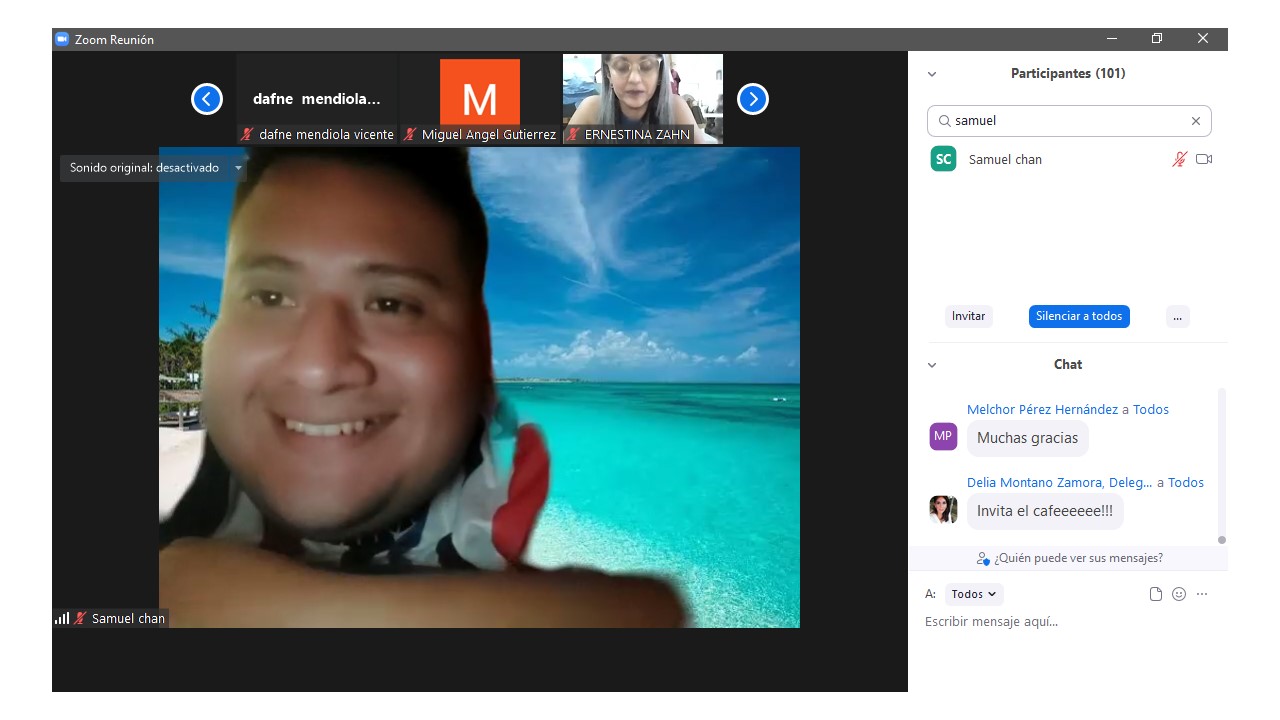
Task: Toggle Samuel chan muted microphone icon
Action: [1180, 159]
